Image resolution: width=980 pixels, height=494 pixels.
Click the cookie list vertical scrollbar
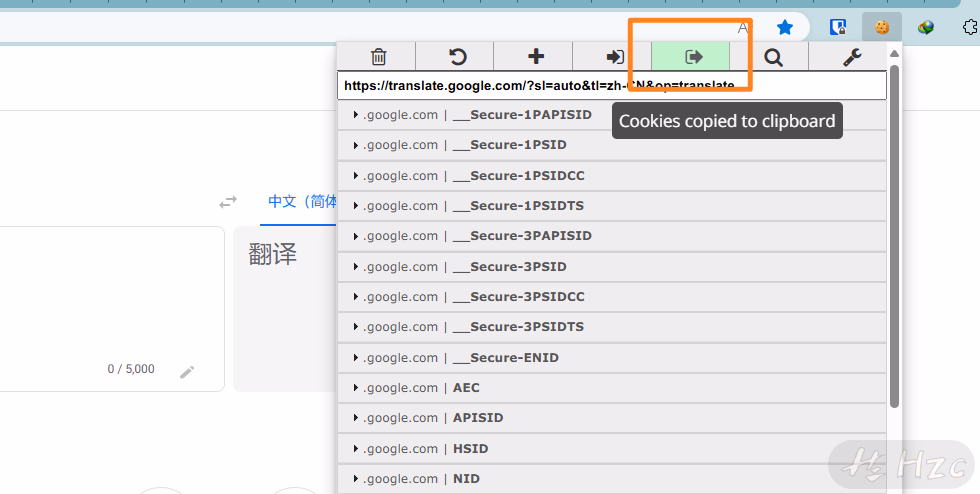[x=894, y=236]
